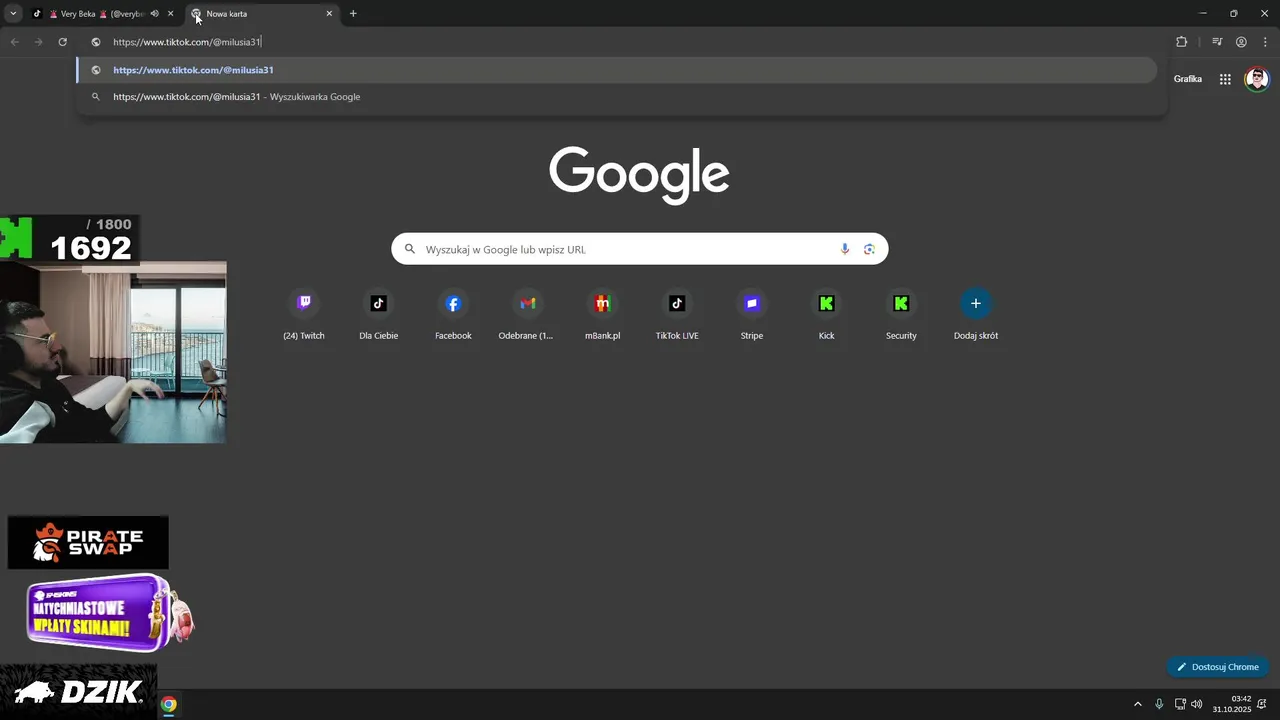Open Google Lens image search icon
This screenshot has height=720, width=1280.
point(869,249)
